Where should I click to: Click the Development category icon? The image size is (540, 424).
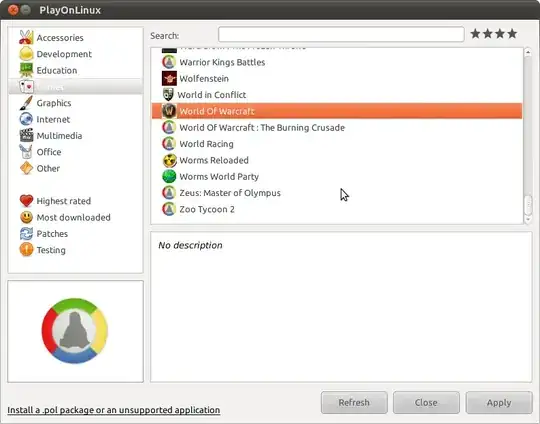point(26,54)
